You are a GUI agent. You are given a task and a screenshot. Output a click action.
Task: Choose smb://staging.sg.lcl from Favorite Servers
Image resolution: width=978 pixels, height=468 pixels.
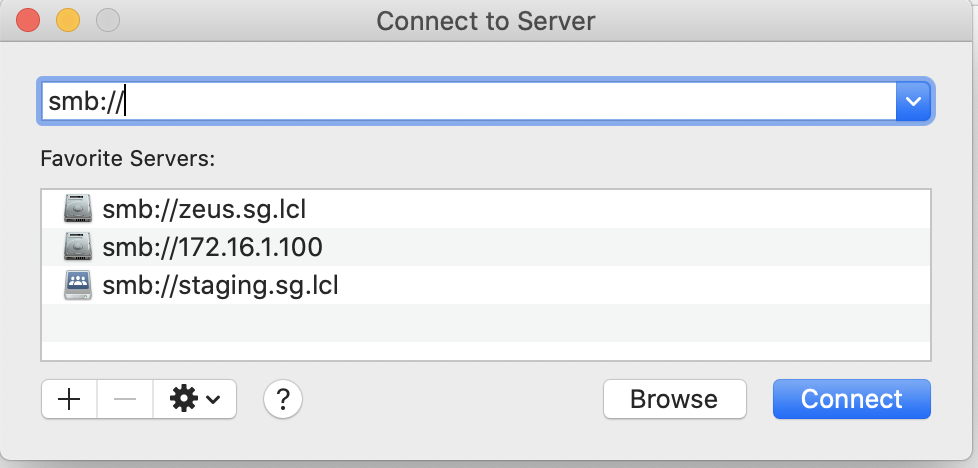point(220,285)
